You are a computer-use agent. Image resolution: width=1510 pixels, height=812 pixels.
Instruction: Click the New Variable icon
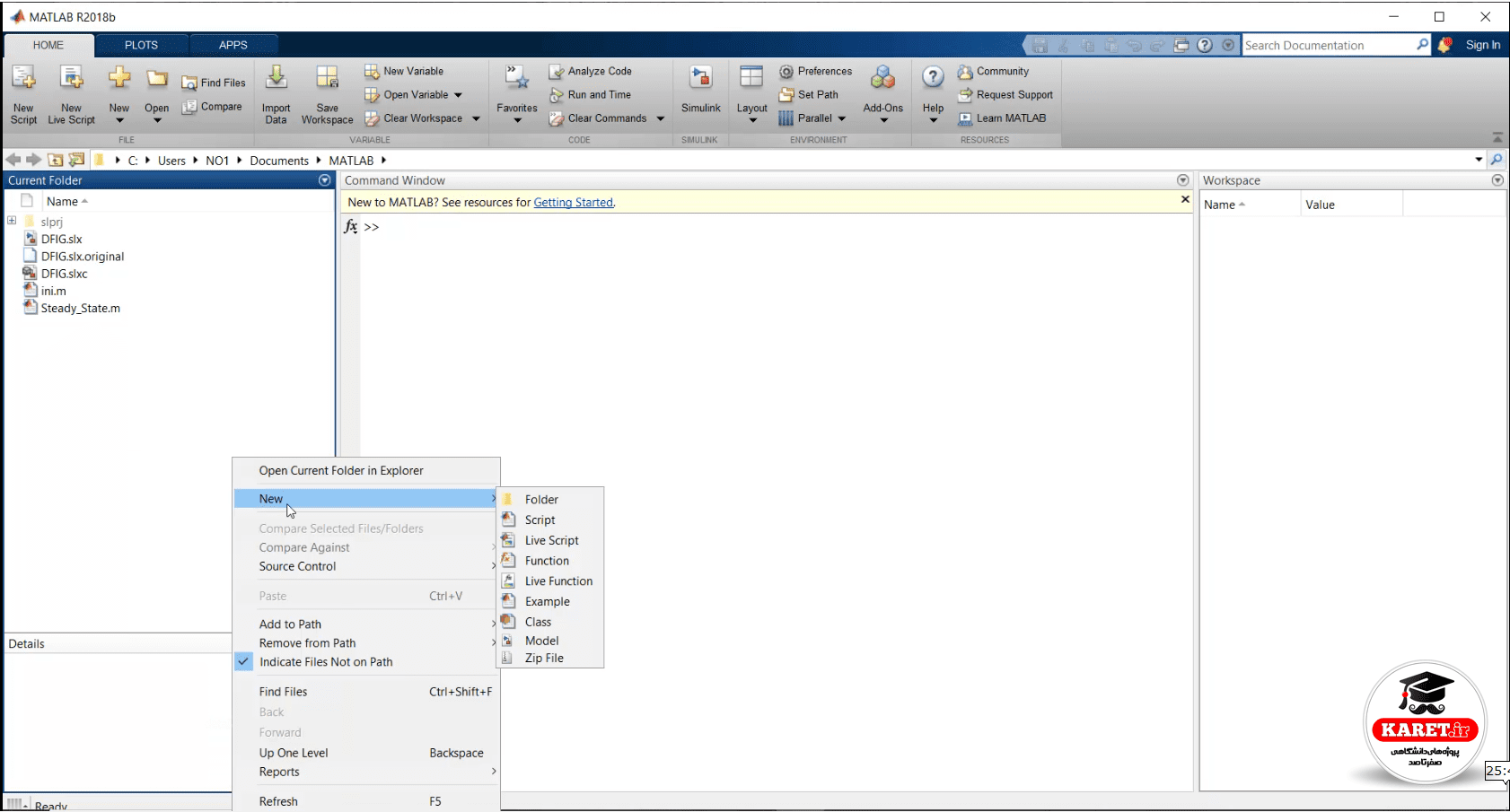[372, 72]
